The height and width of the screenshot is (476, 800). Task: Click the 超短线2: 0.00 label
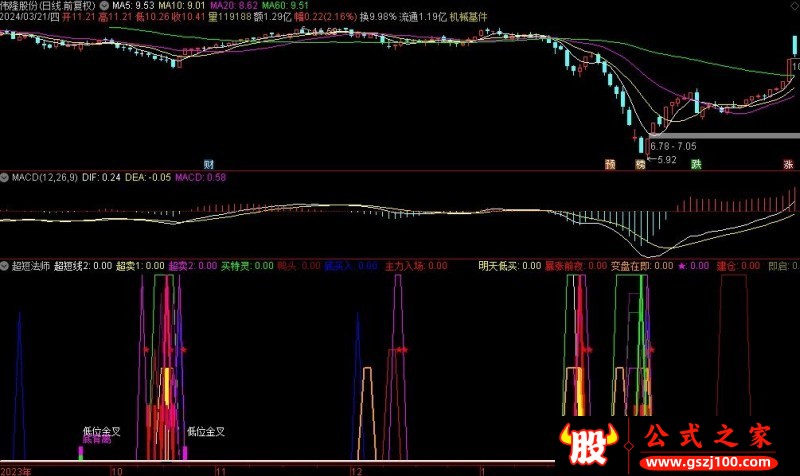pos(83,266)
